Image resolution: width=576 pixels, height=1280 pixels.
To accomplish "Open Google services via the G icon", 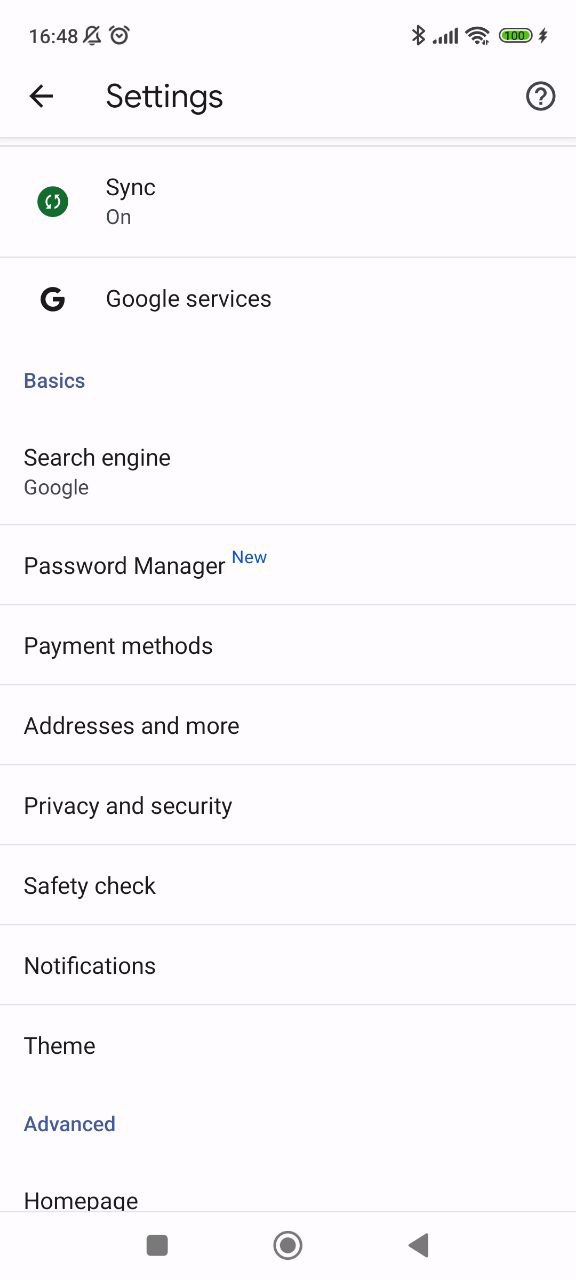I will pyautogui.click(x=52, y=298).
